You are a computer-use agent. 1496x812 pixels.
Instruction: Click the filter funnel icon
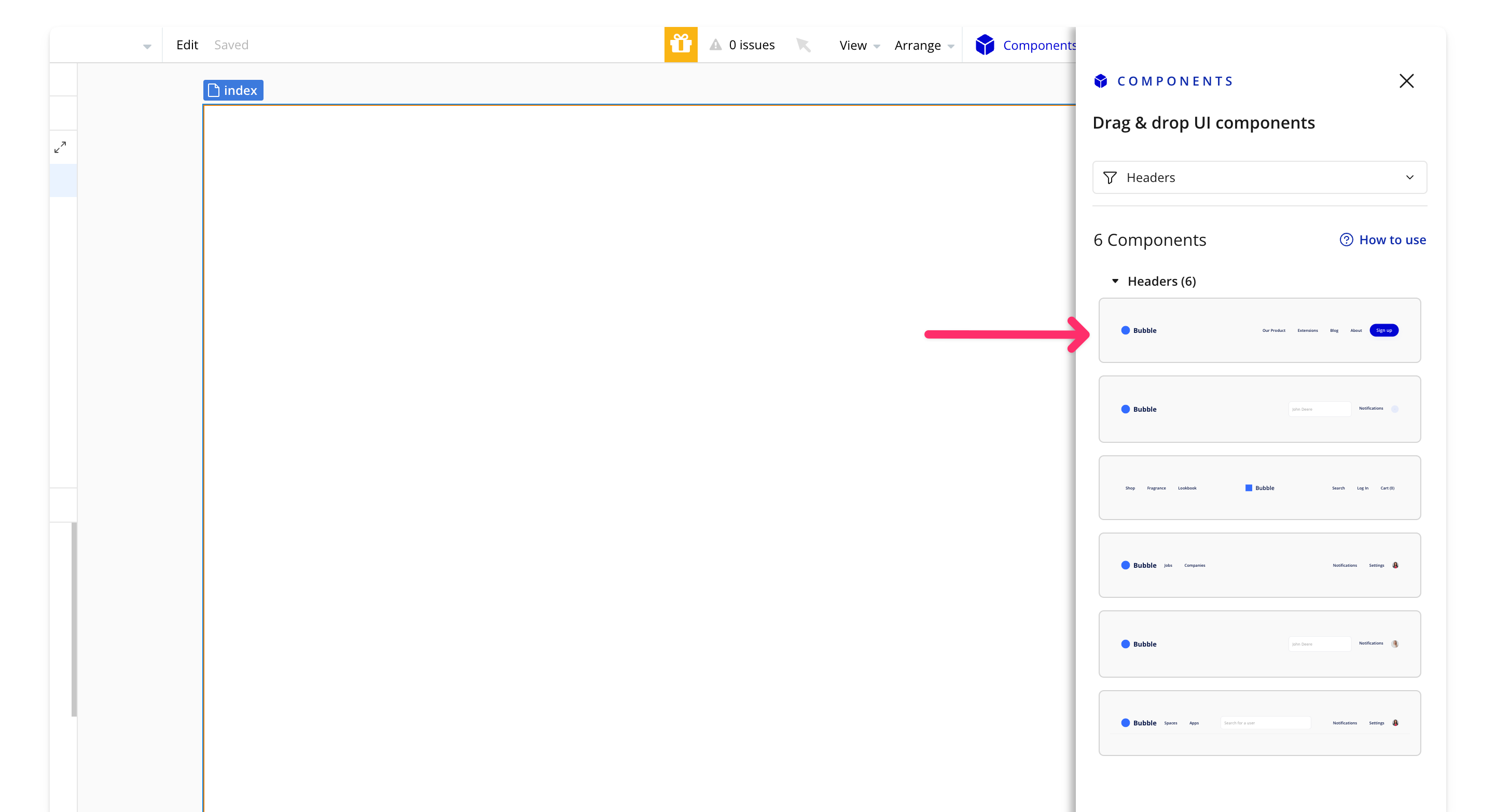coord(1110,178)
